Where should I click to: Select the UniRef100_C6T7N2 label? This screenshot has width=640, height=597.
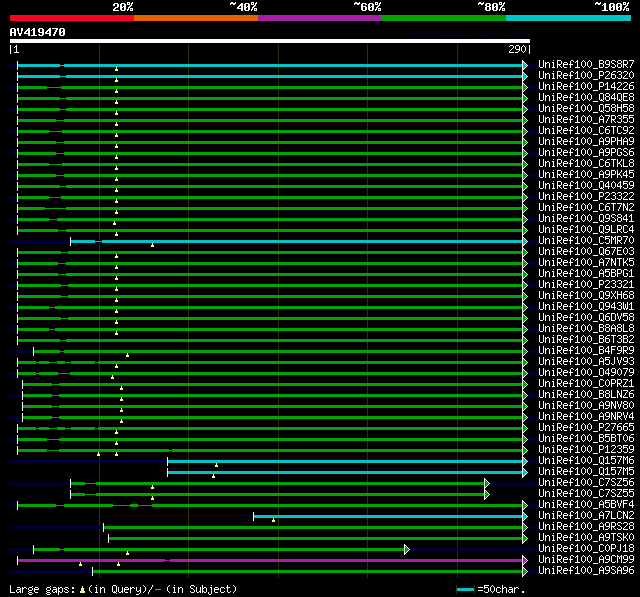(x=586, y=208)
